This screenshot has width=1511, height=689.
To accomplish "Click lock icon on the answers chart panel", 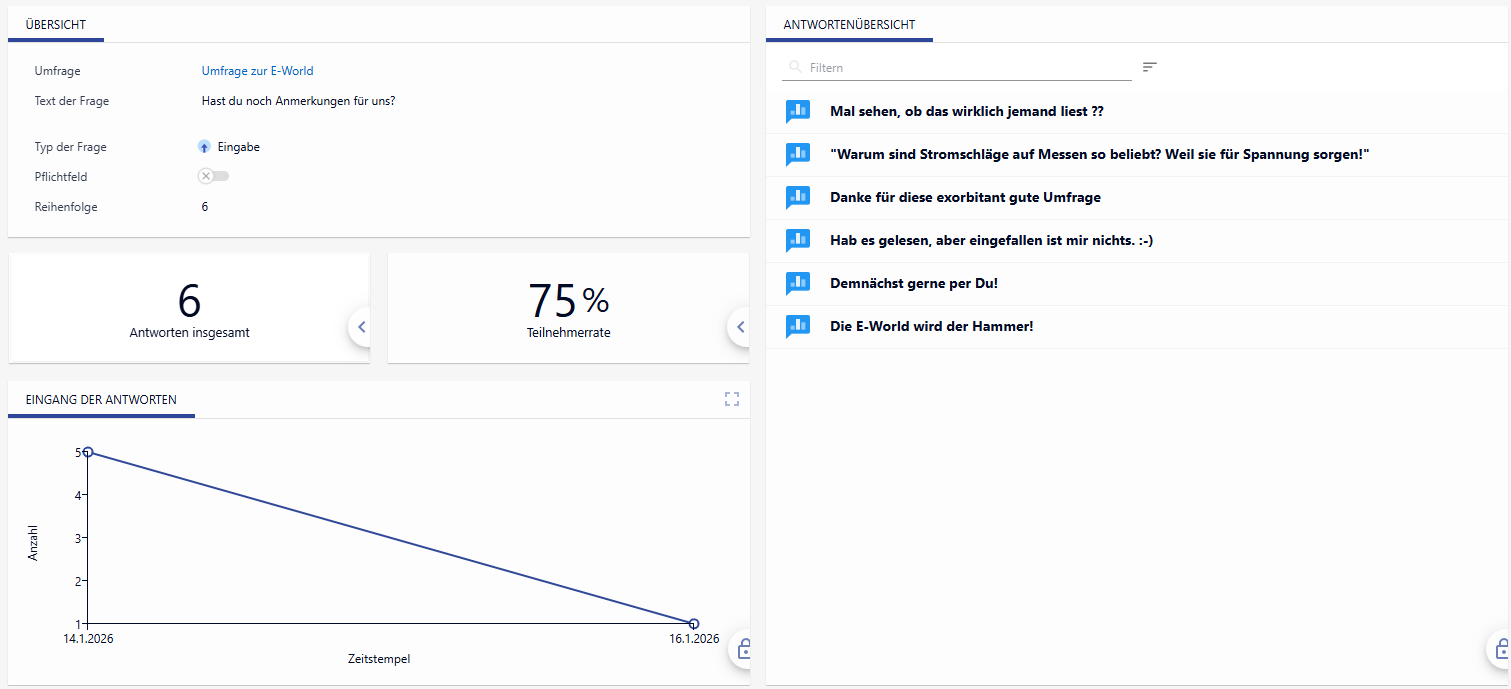I will click(744, 650).
